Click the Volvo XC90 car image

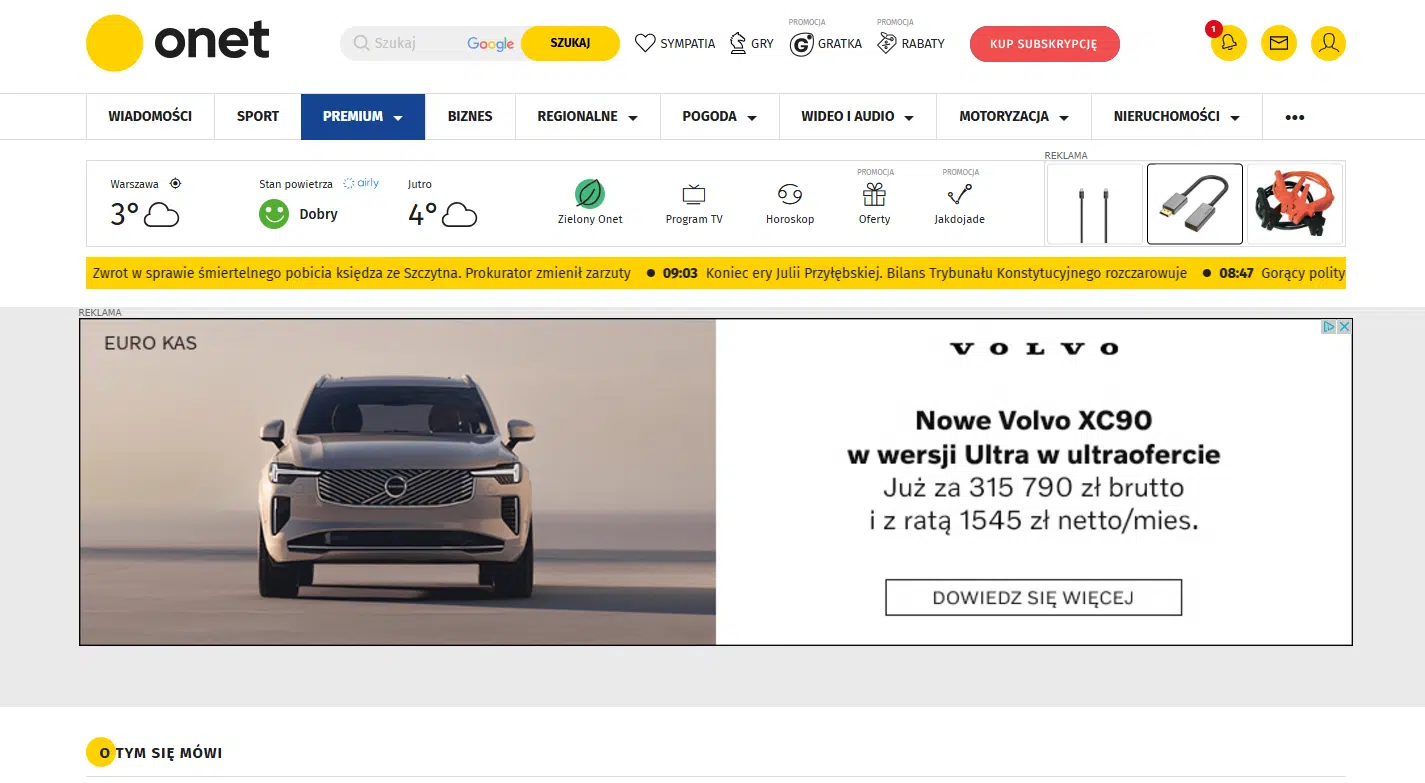coord(398,482)
